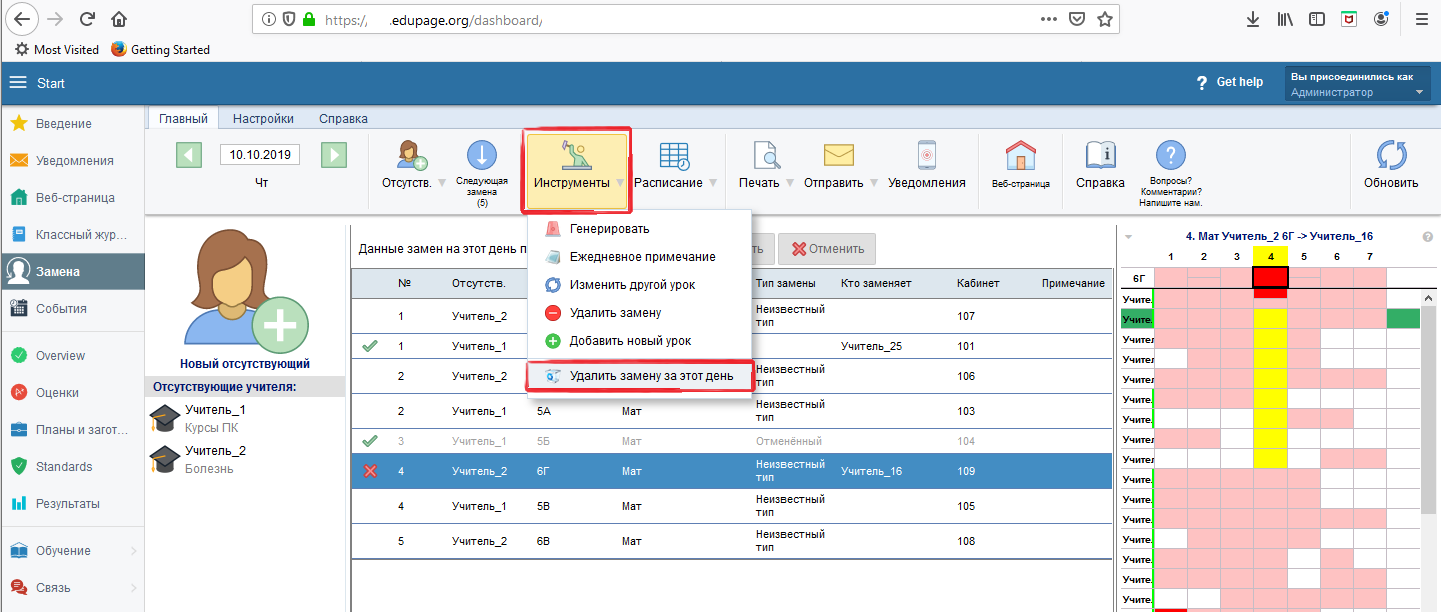Switch to the Справка tab

click(343, 118)
